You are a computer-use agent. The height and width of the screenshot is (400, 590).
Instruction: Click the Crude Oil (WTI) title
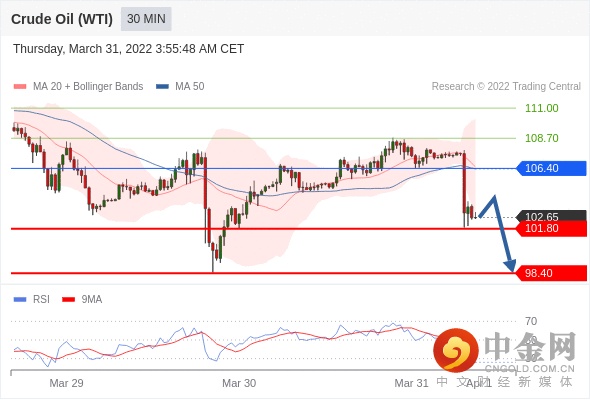62,19
